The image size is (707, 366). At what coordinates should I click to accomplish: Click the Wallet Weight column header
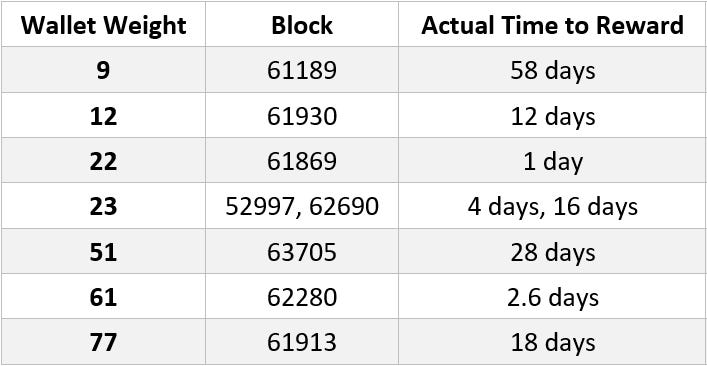(103, 24)
